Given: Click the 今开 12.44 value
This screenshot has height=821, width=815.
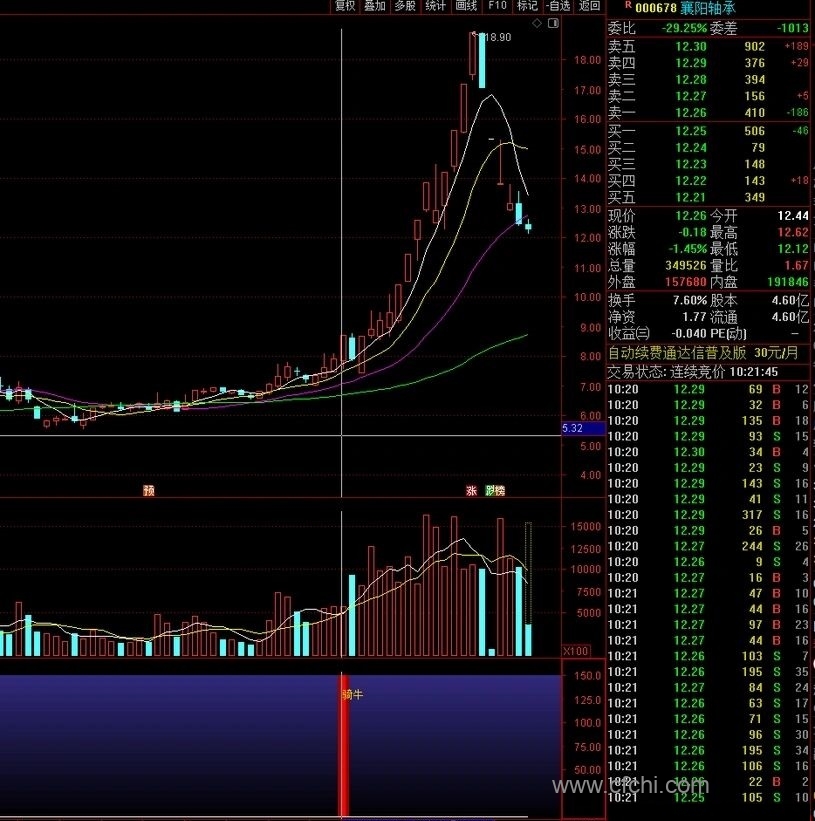Looking at the screenshot, I should [x=792, y=216].
